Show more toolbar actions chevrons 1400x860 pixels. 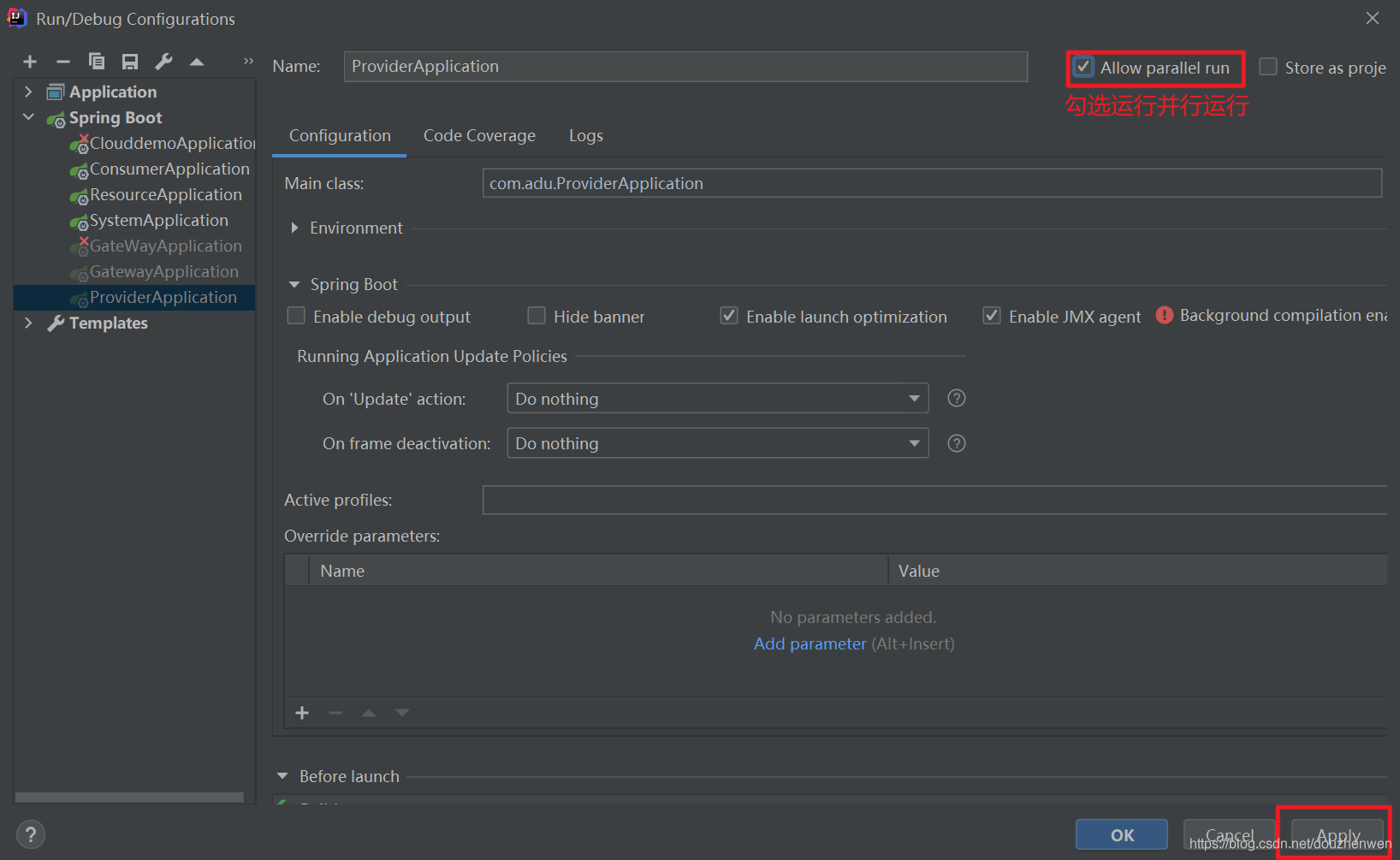(248, 61)
